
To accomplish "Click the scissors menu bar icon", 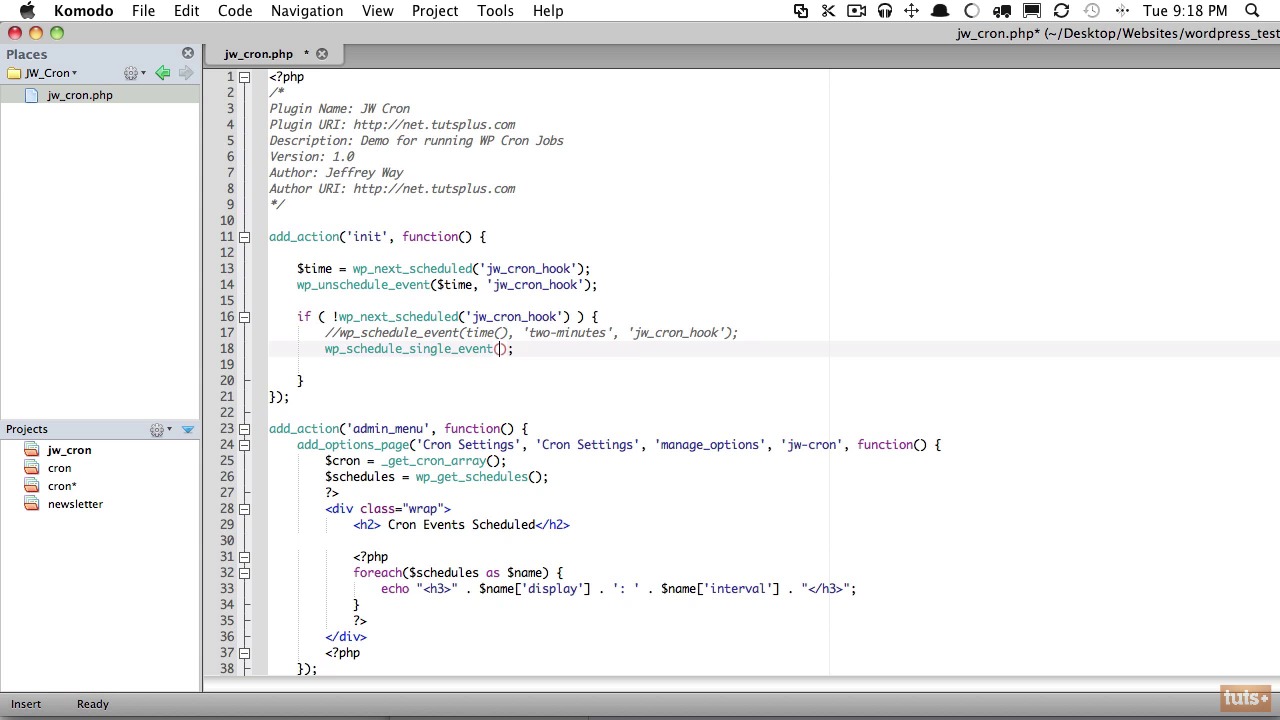I will pyautogui.click(x=828, y=11).
